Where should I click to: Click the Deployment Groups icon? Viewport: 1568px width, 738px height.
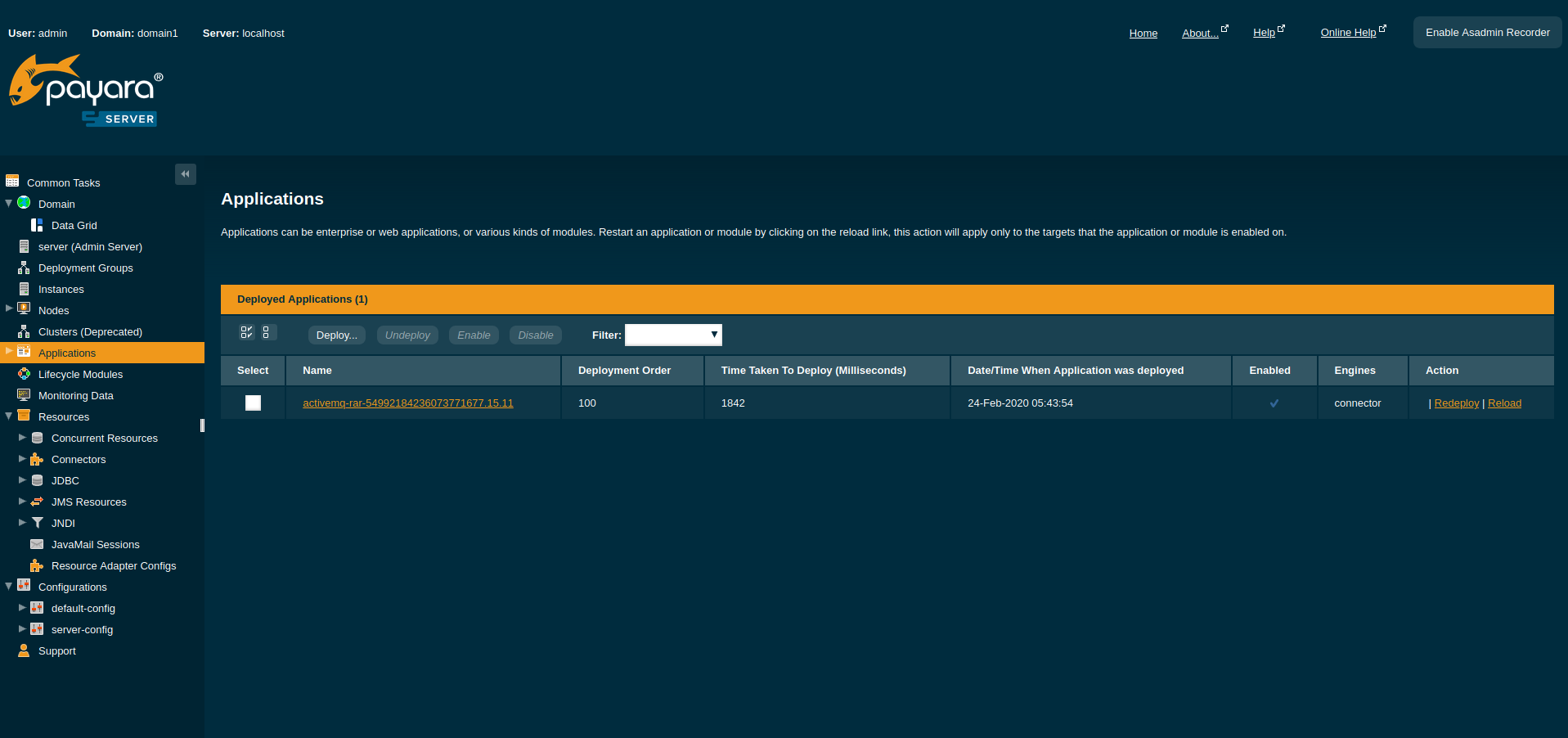[24, 268]
